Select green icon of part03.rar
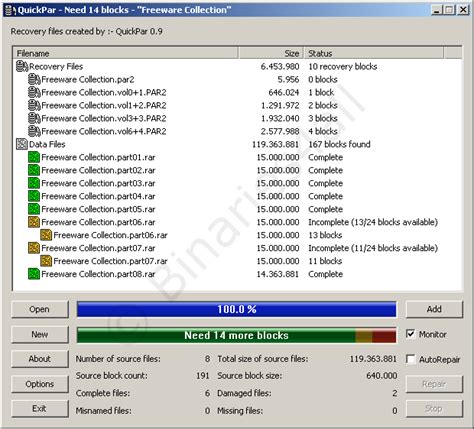The image size is (474, 429). [x=34, y=183]
